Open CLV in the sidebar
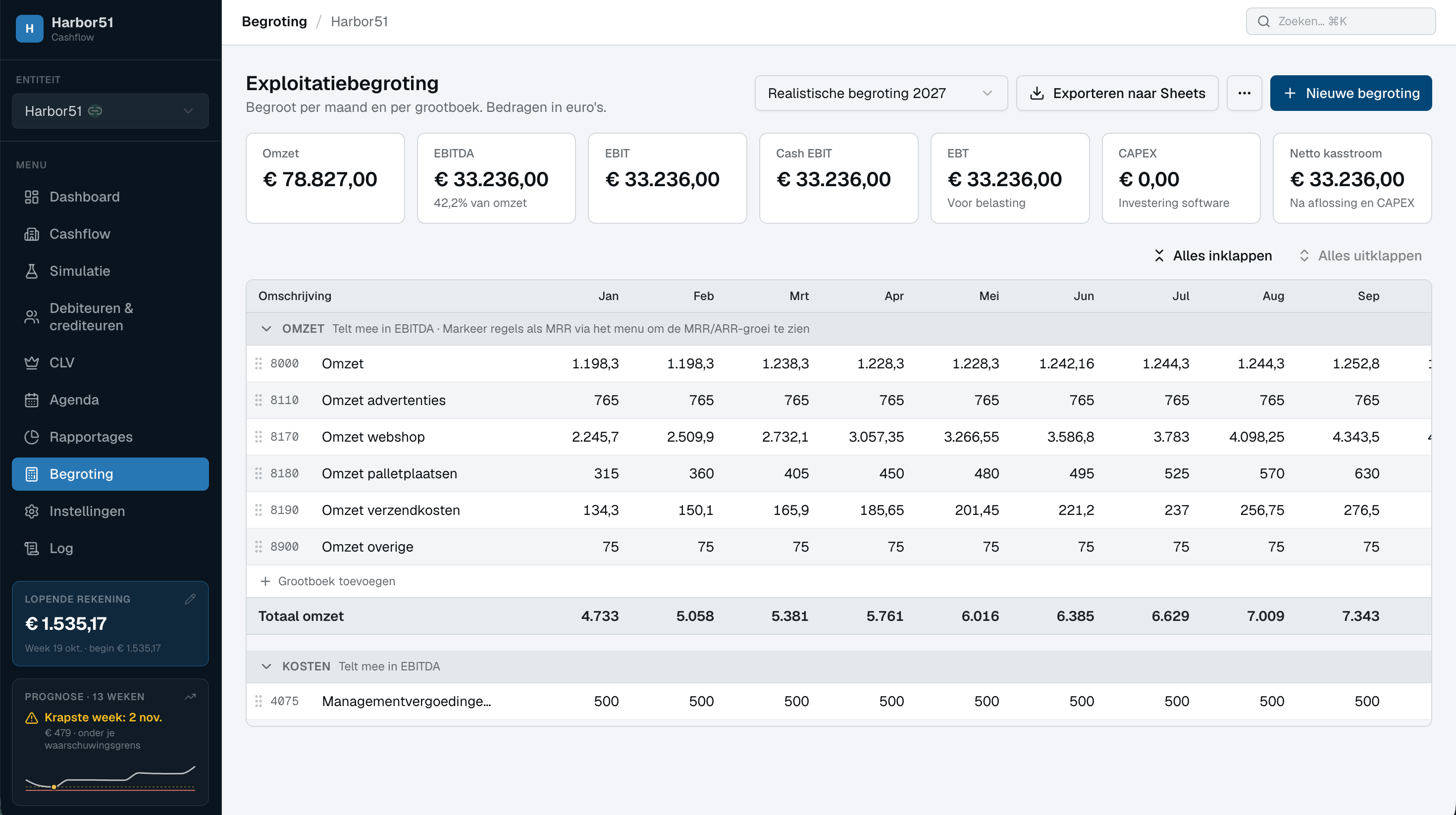 tap(110, 363)
